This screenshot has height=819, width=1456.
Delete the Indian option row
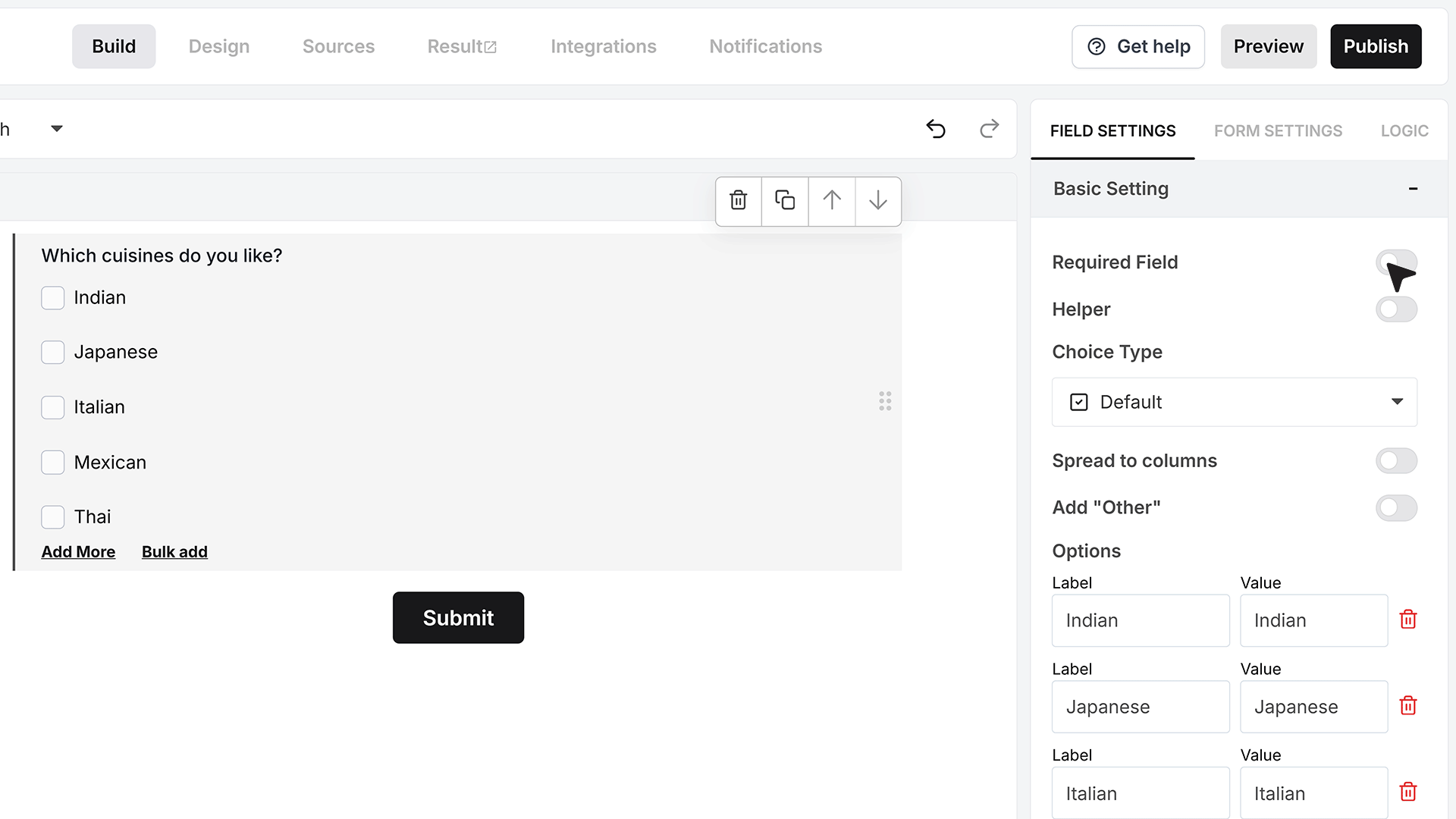1408,620
